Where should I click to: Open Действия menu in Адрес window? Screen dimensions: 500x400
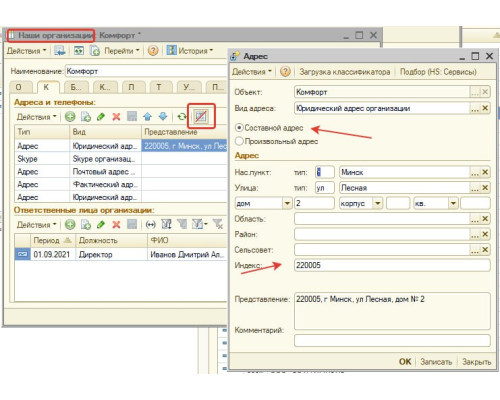pos(252,72)
